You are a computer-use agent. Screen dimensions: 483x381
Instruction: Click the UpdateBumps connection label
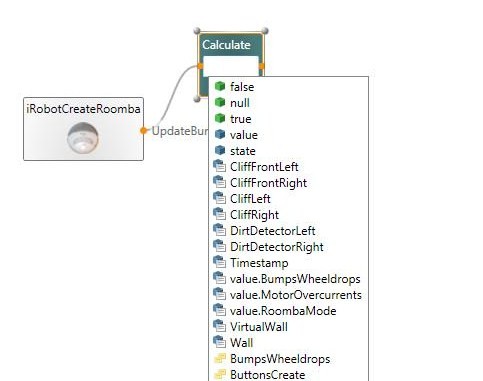coord(180,131)
